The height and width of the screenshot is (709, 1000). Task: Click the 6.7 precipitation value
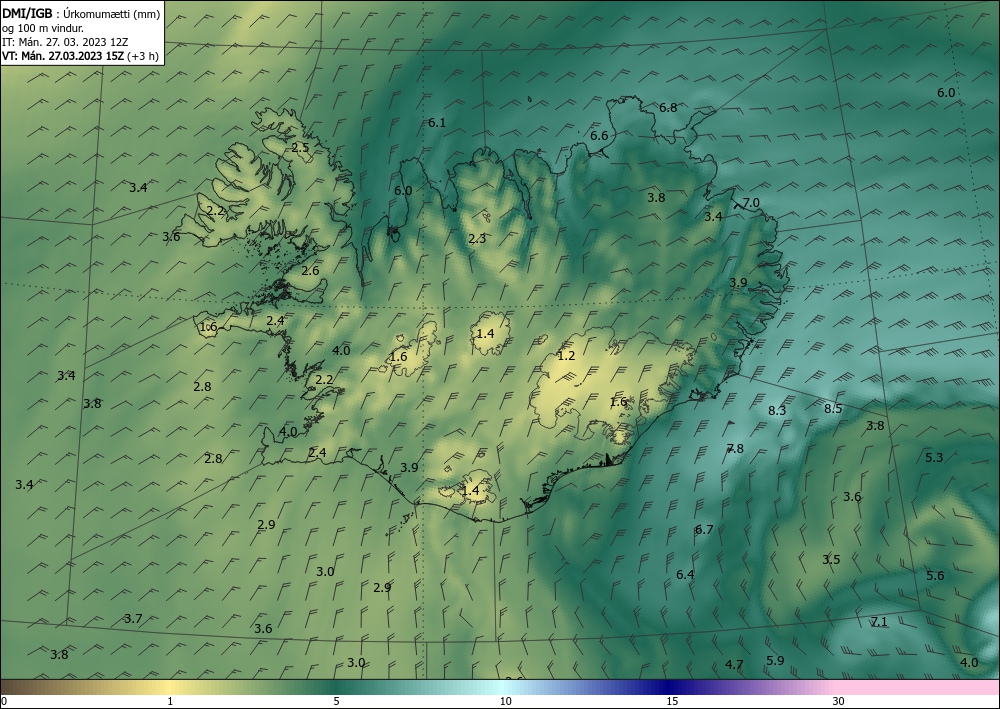(x=704, y=529)
